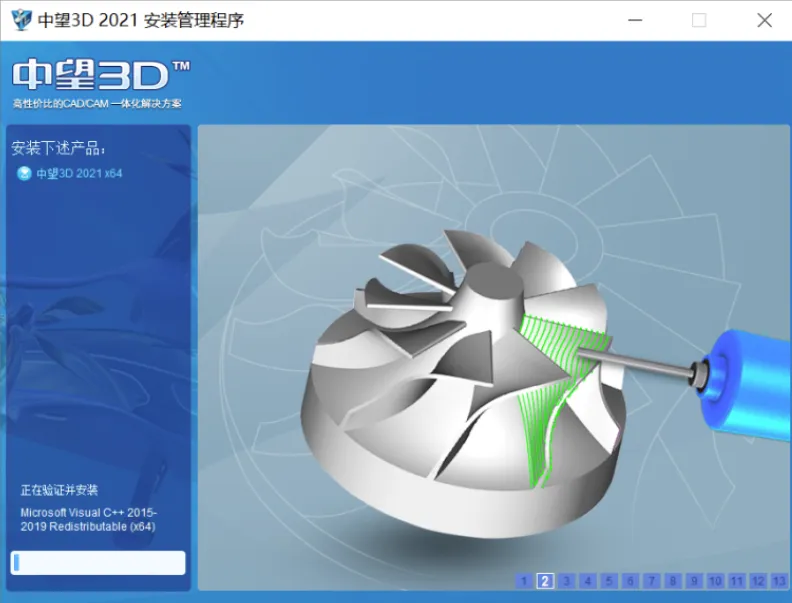
Task: Click the 安装下述产品 heading
Action: [x=58, y=148]
